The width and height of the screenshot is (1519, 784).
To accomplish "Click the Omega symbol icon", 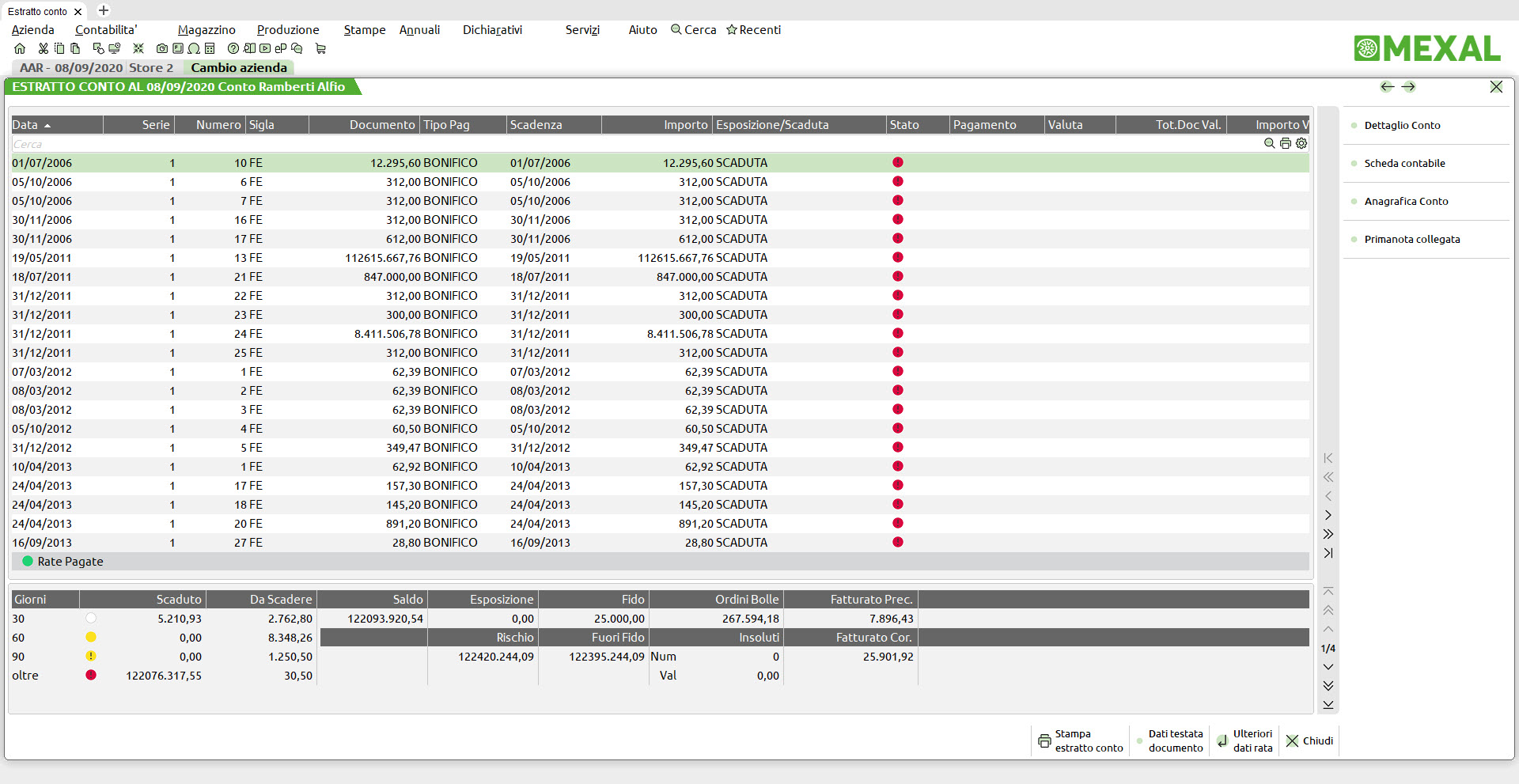I will (194, 48).
